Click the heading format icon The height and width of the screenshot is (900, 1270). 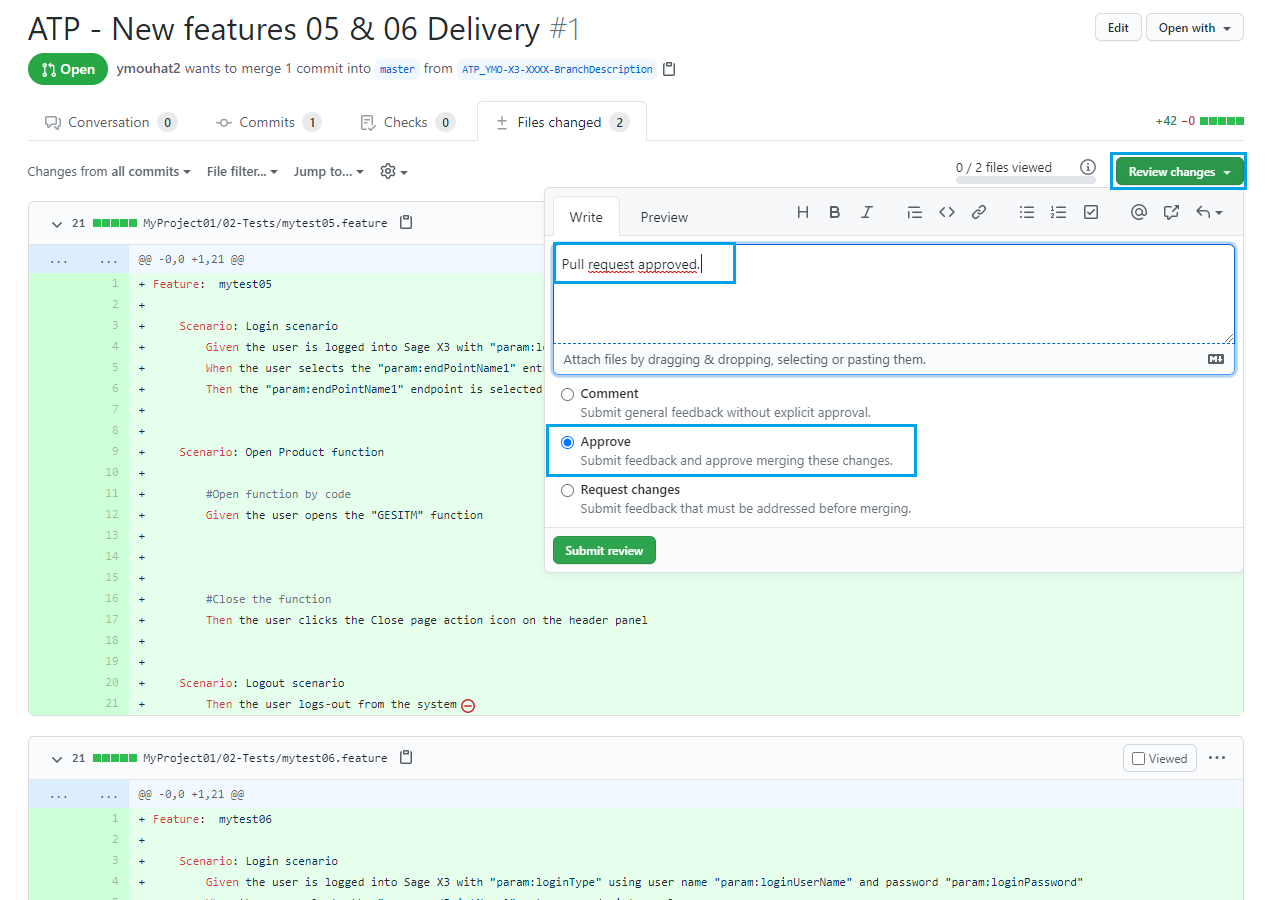point(802,212)
